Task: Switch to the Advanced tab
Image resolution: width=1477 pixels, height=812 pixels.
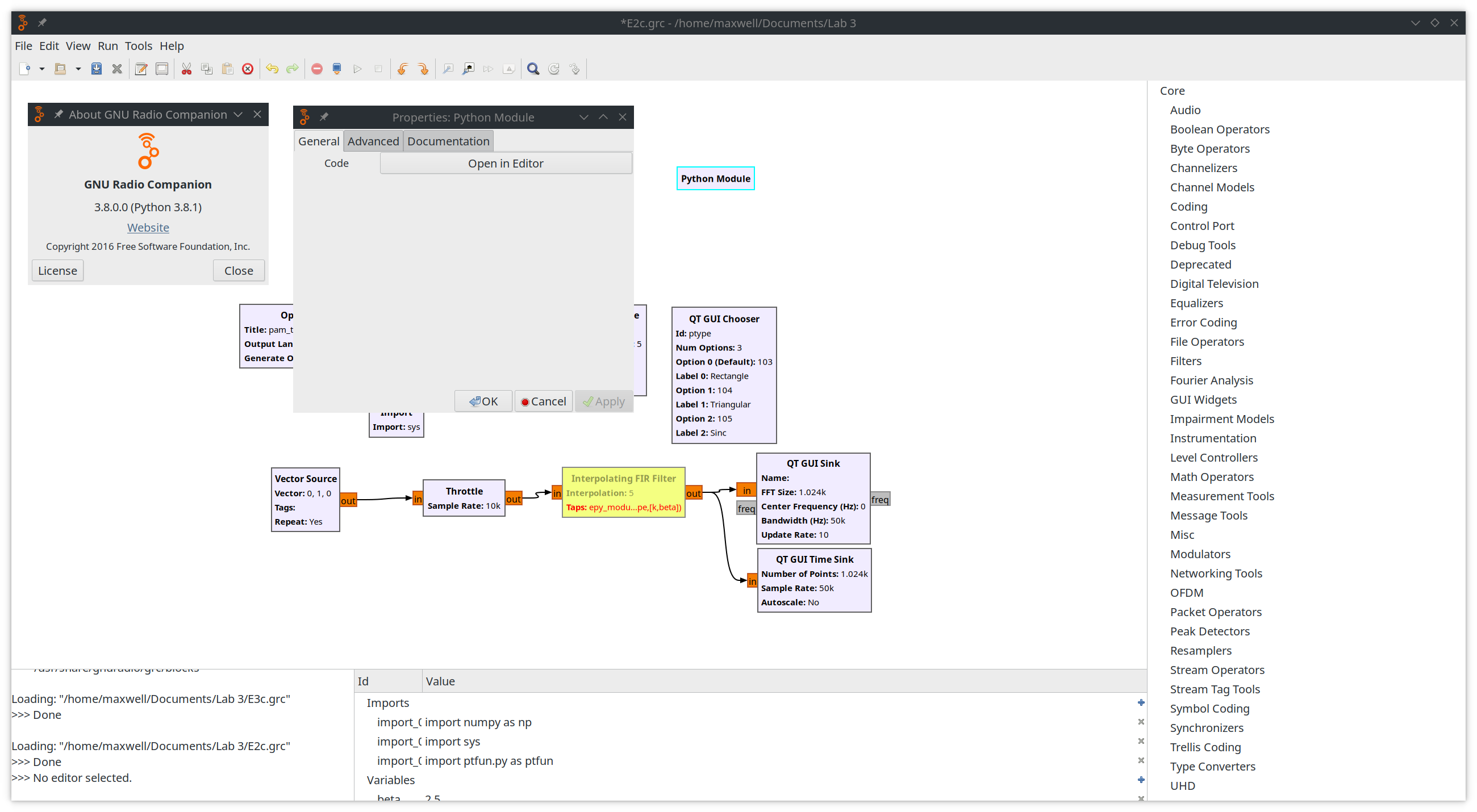Action: [x=373, y=141]
